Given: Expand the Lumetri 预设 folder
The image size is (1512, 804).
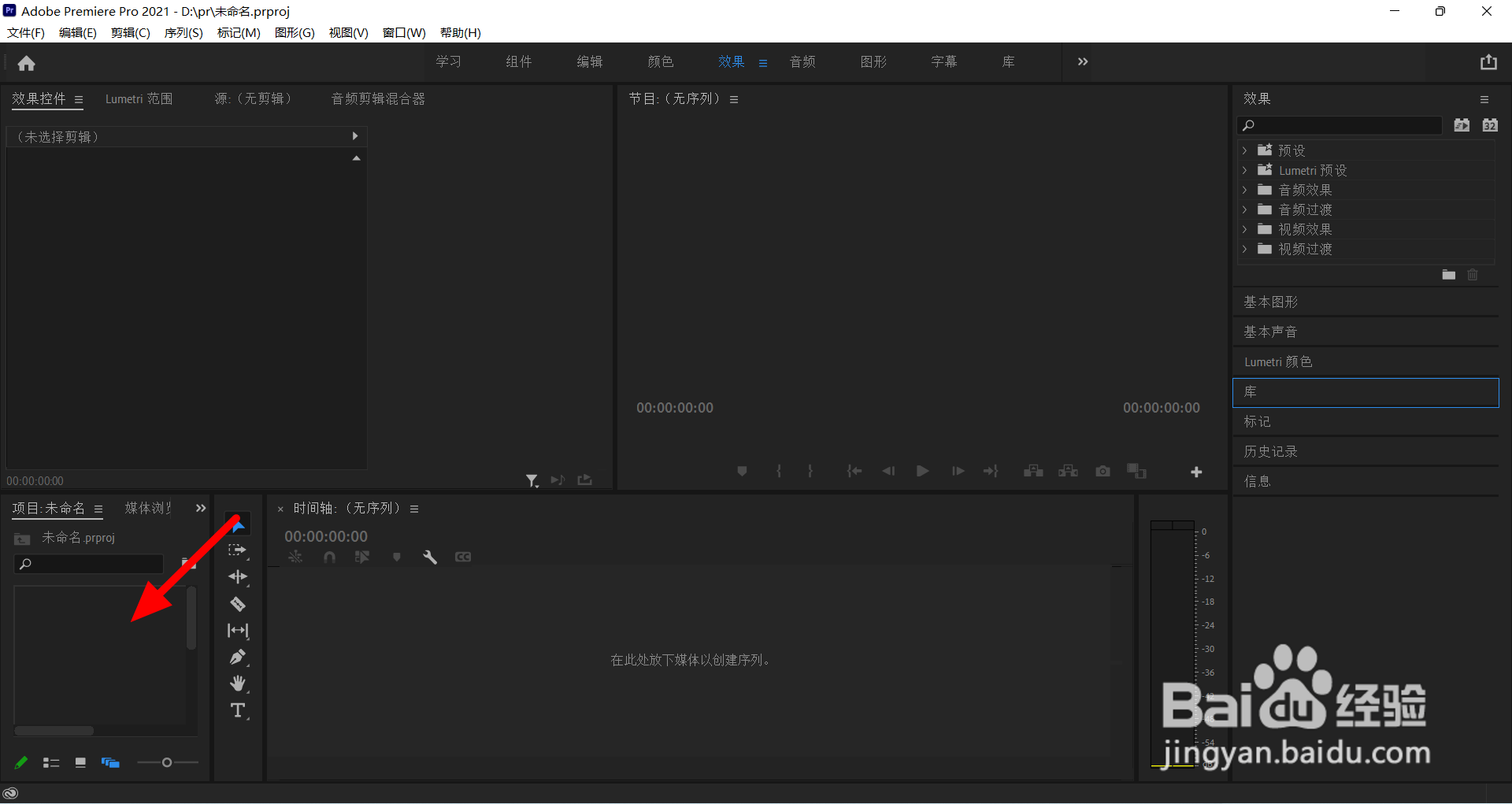Looking at the screenshot, I should [x=1244, y=170].
